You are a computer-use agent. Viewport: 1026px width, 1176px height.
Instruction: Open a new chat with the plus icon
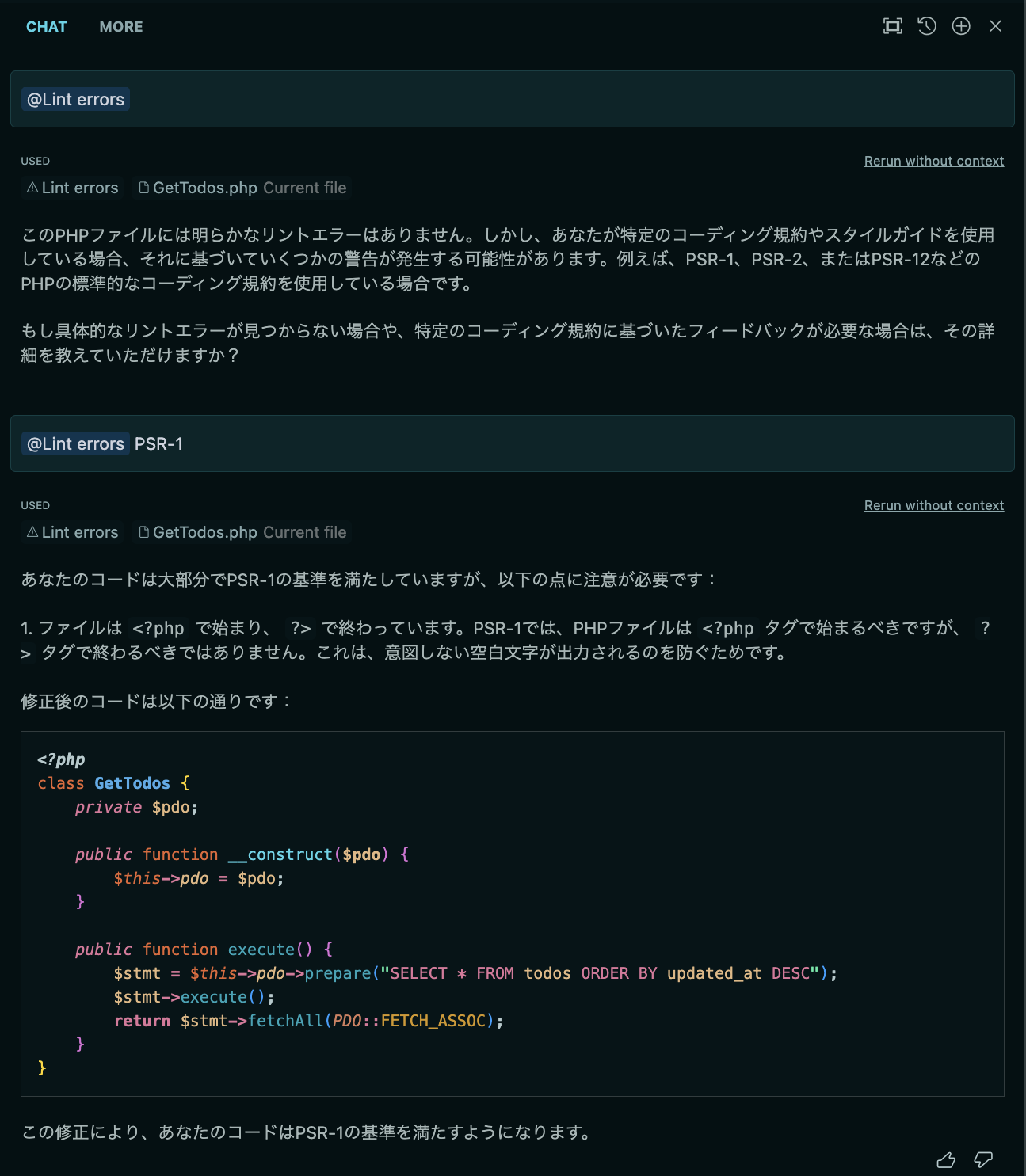(960, 25)
